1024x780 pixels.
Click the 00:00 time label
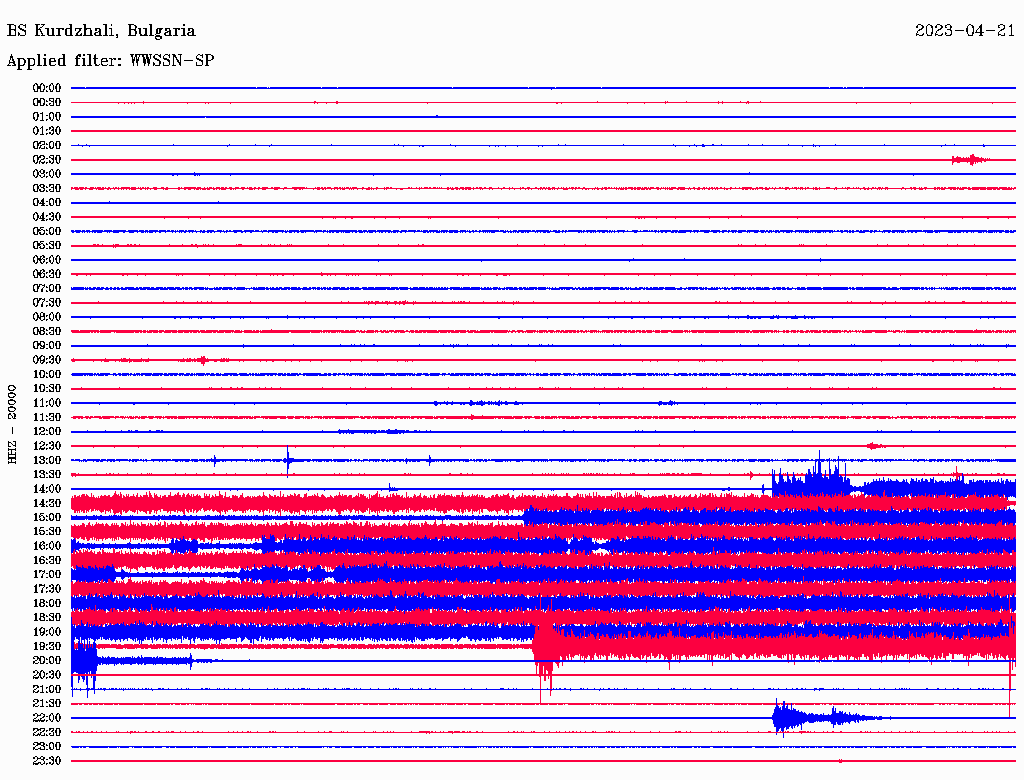[47, 88]
